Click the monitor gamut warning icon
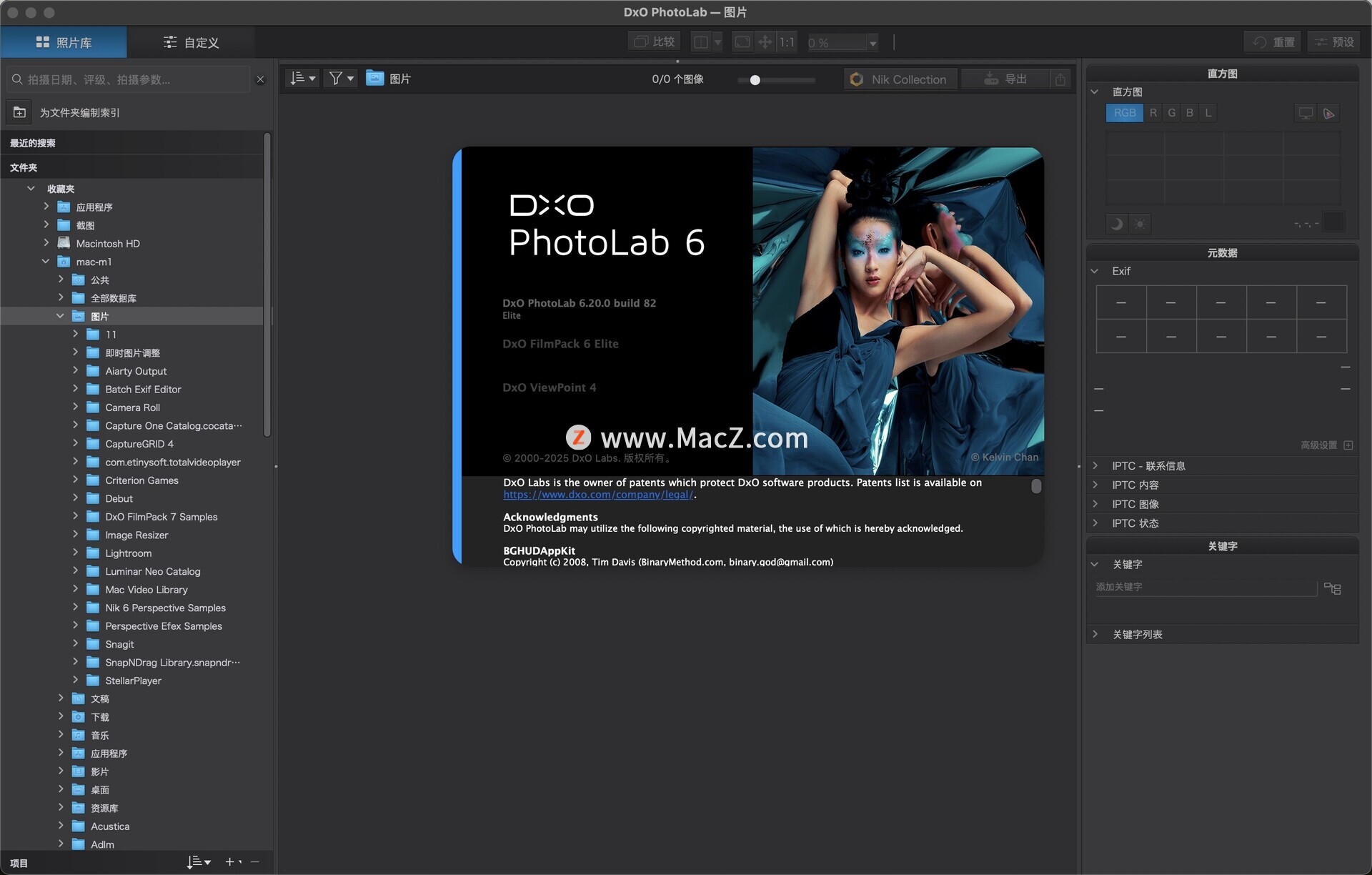The width and height of the screenshot is (1372, 875). point(1306,113)
